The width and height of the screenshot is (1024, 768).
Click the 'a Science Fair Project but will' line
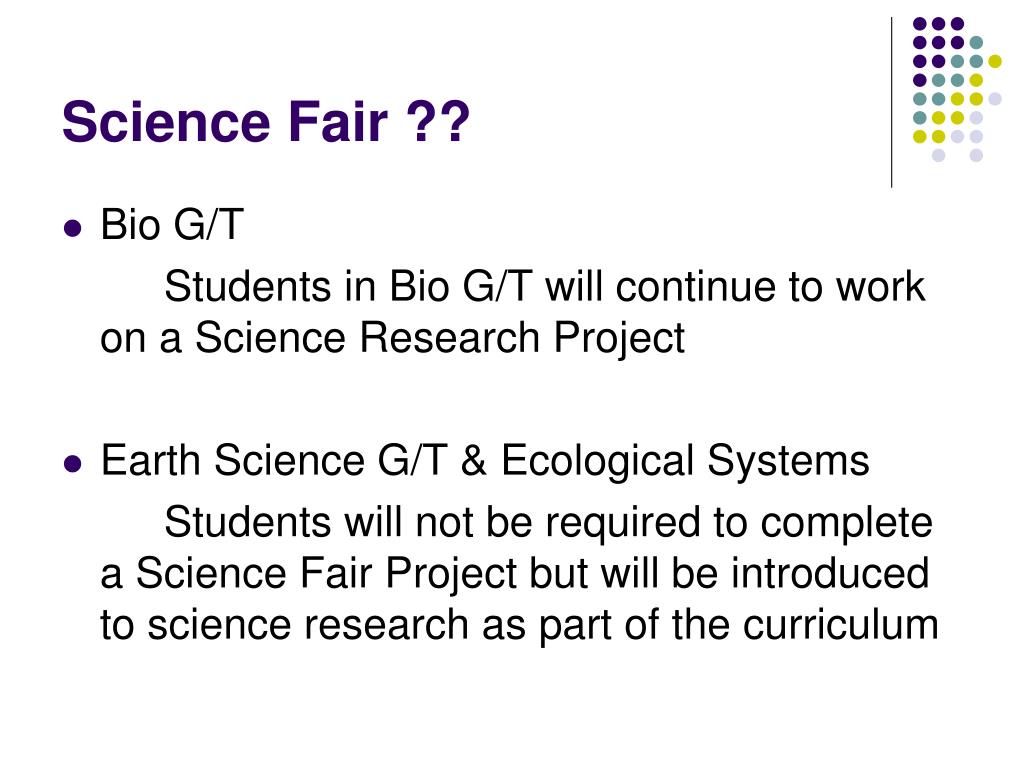(x=515, y=573)
